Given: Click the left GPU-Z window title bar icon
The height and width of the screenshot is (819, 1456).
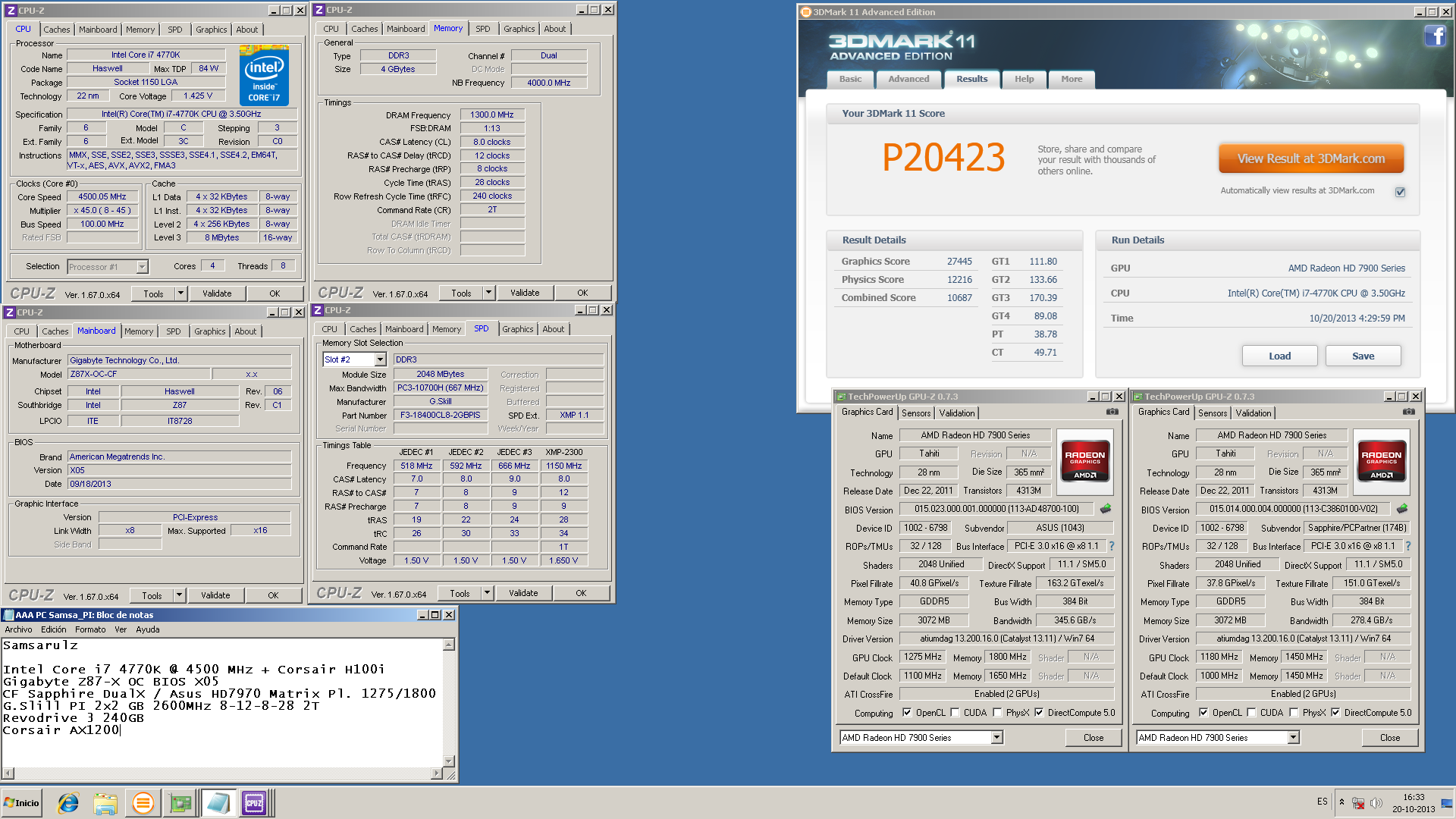Looking at the screenshot, I should 840,397.
